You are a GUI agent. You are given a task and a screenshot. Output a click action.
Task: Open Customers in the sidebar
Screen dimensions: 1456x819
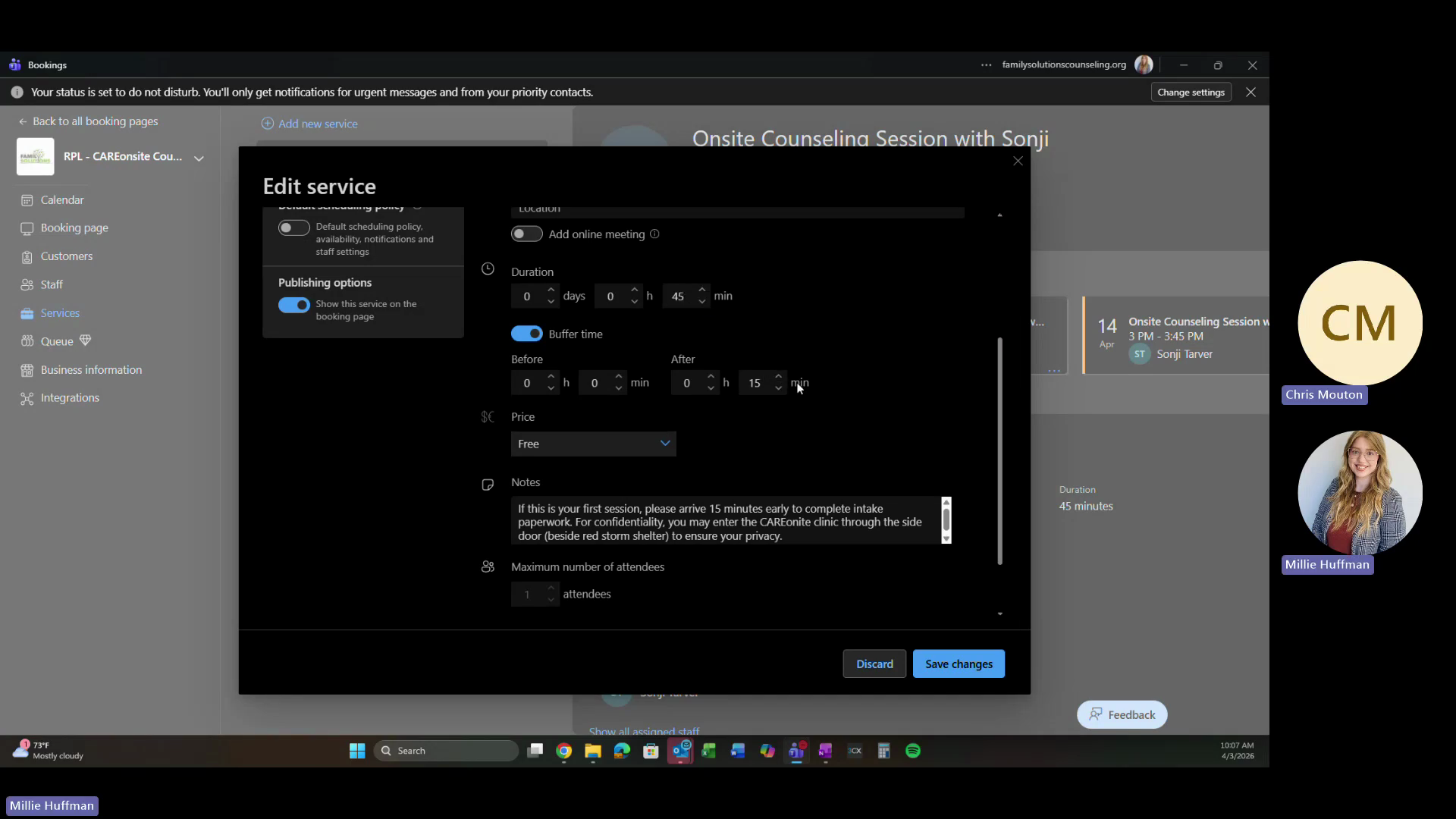click(67, 256)
